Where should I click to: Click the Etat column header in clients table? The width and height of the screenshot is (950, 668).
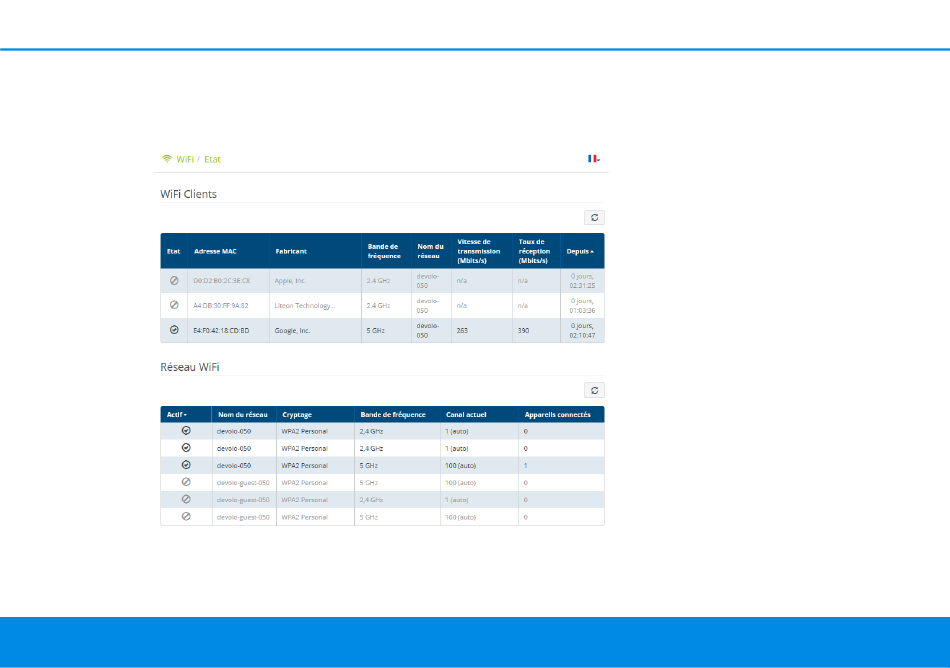click(173, 251)
